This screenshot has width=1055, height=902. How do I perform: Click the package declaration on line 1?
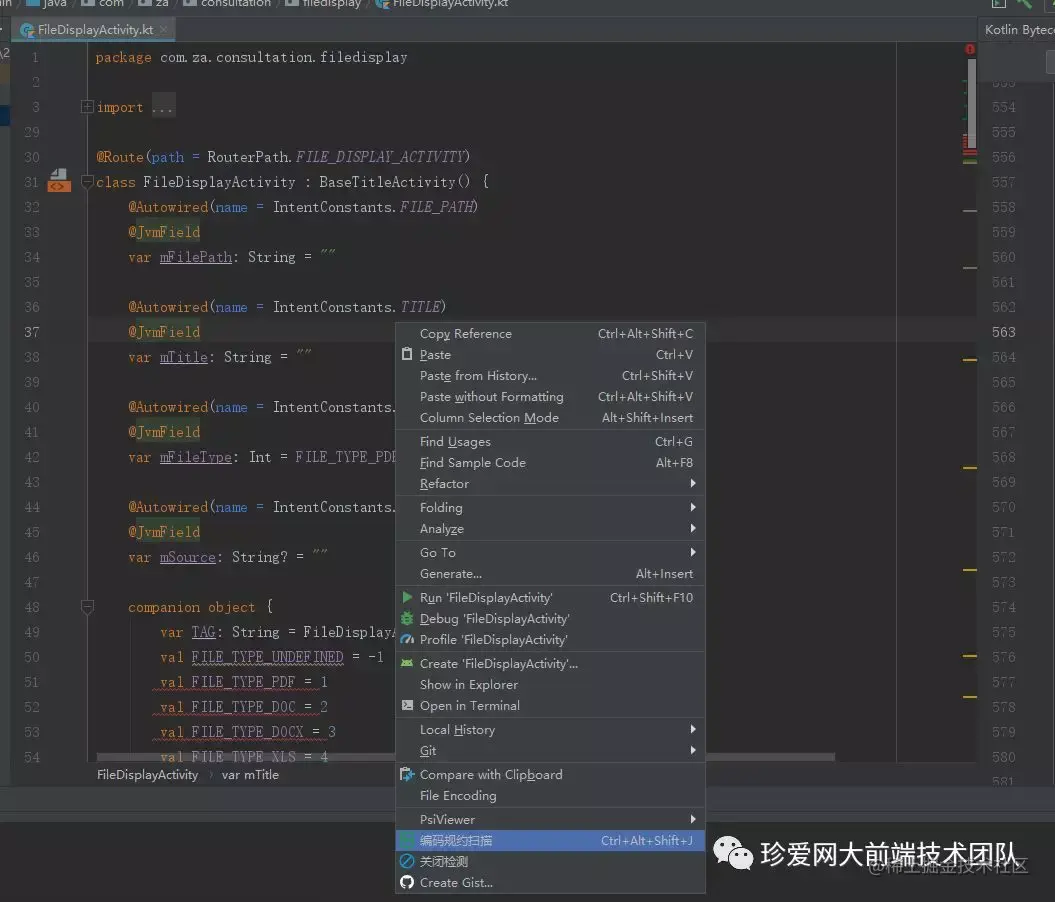251,57
